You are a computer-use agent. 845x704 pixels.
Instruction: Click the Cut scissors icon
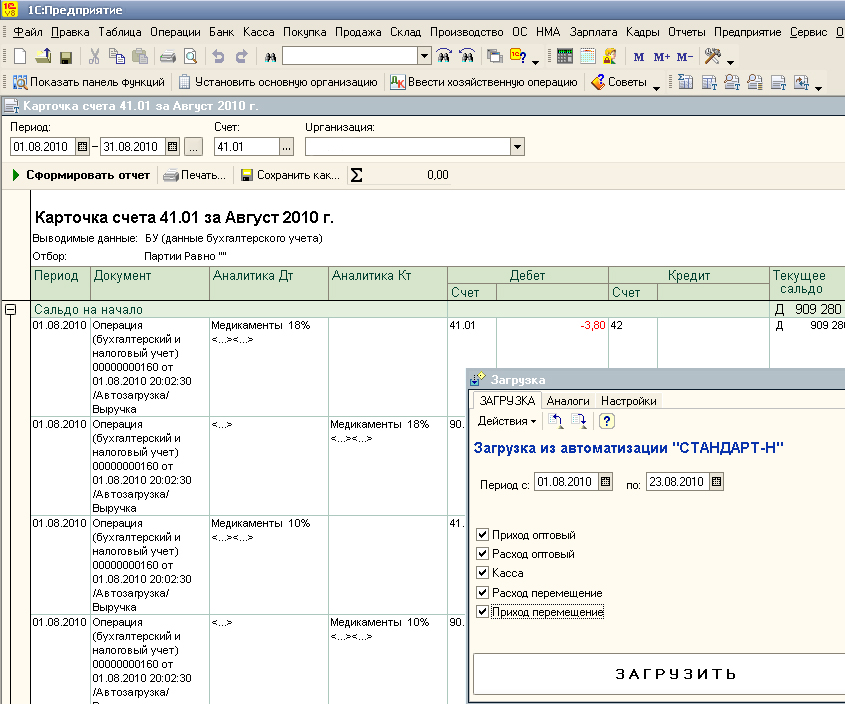[94, 56]
